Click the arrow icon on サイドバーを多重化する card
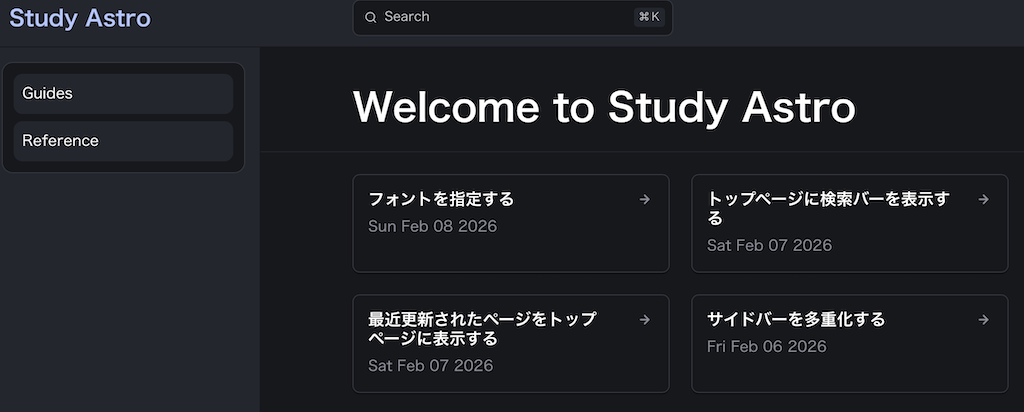 [984, 320]
